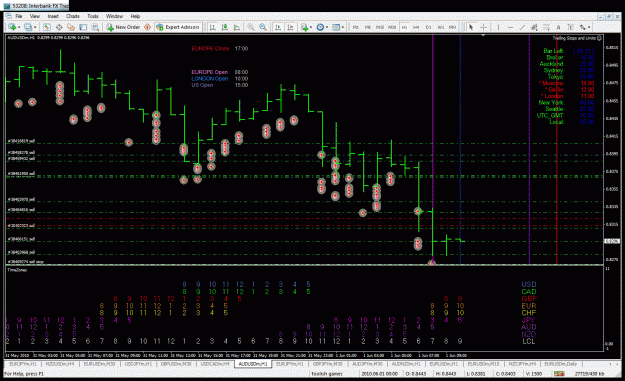Open the Charts menu
Viewport: 625px width, 381px height.
point(73,16)
